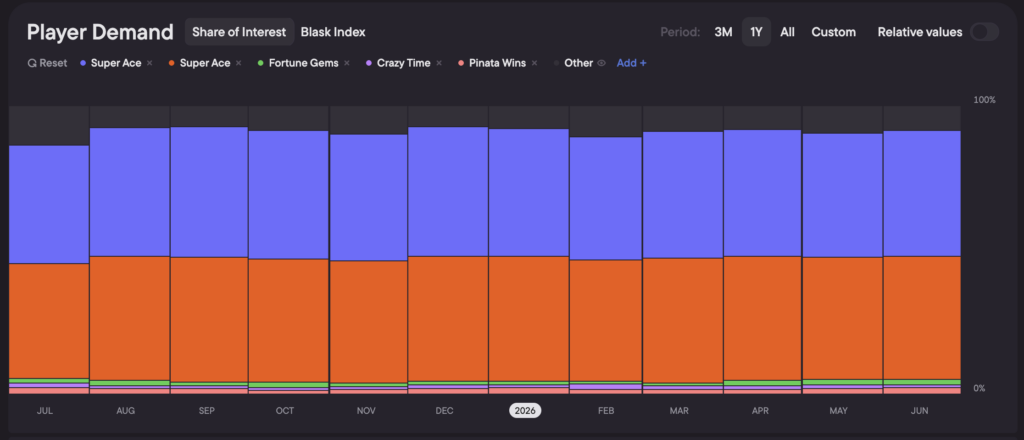Viewport: 1024px width, 440px height.
Task: Select the 3M period
Action: [723, 32]
